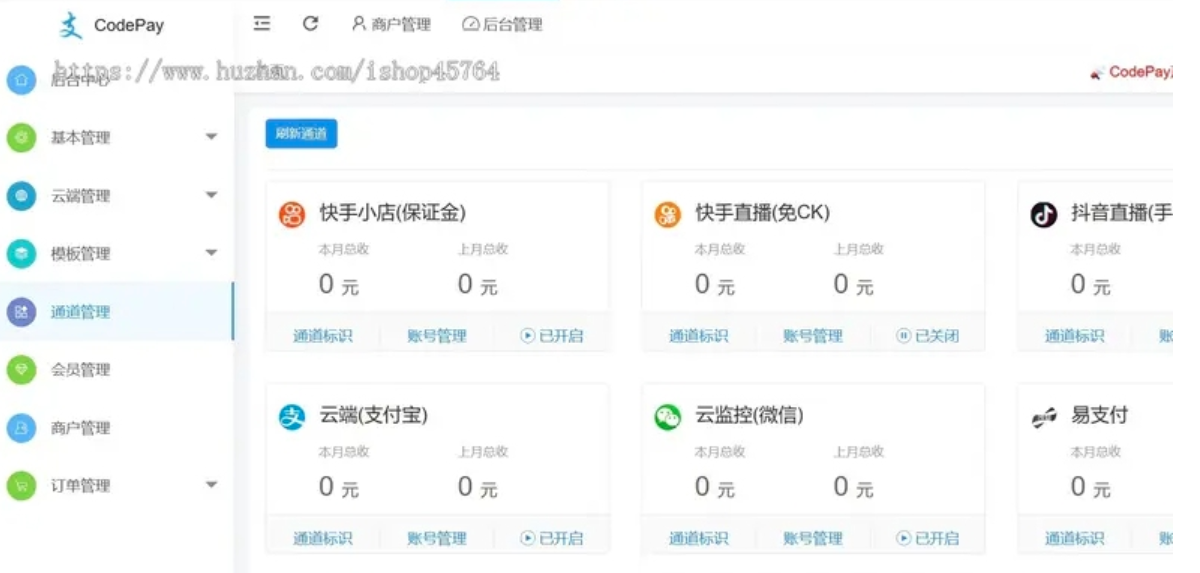Open 账号管理 for 云监控(微信)
The width and height of the screenshot is (1200, 573).
813,538
